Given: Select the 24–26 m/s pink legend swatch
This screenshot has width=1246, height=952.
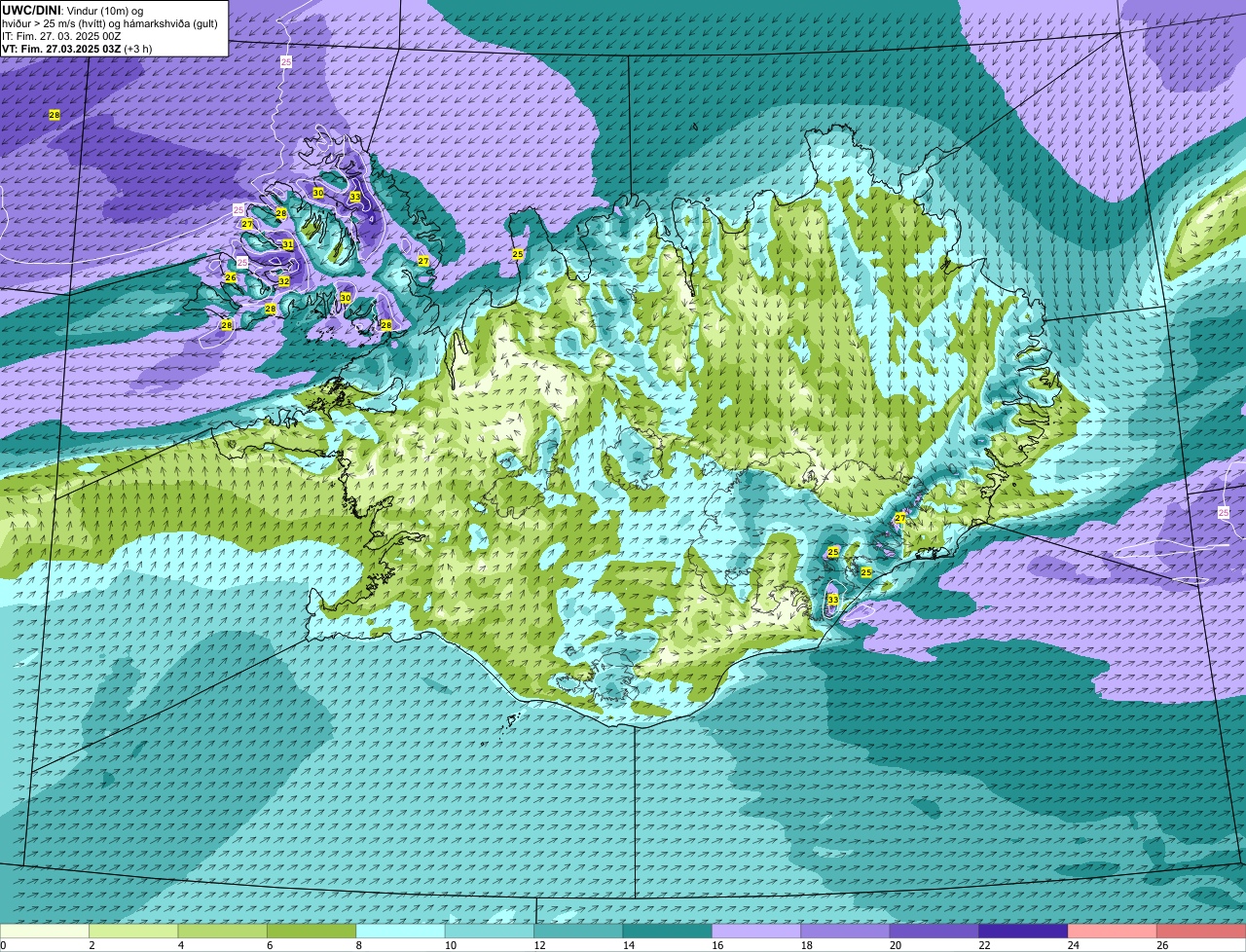Looking at the screenshot, I should click(1113, 932).
